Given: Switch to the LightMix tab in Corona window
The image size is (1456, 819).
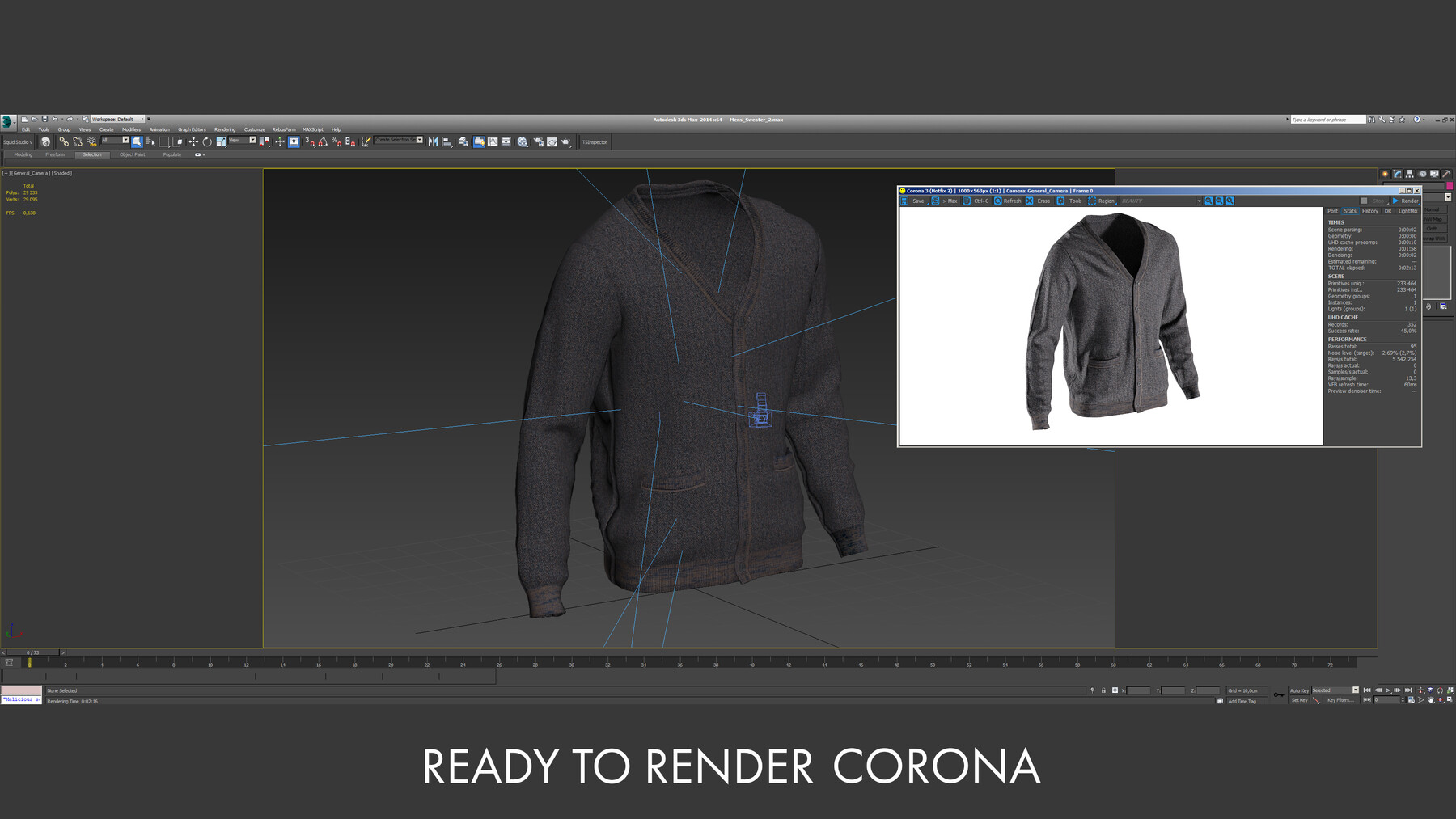Looking at the screenshot, I should pos(1407,211).
